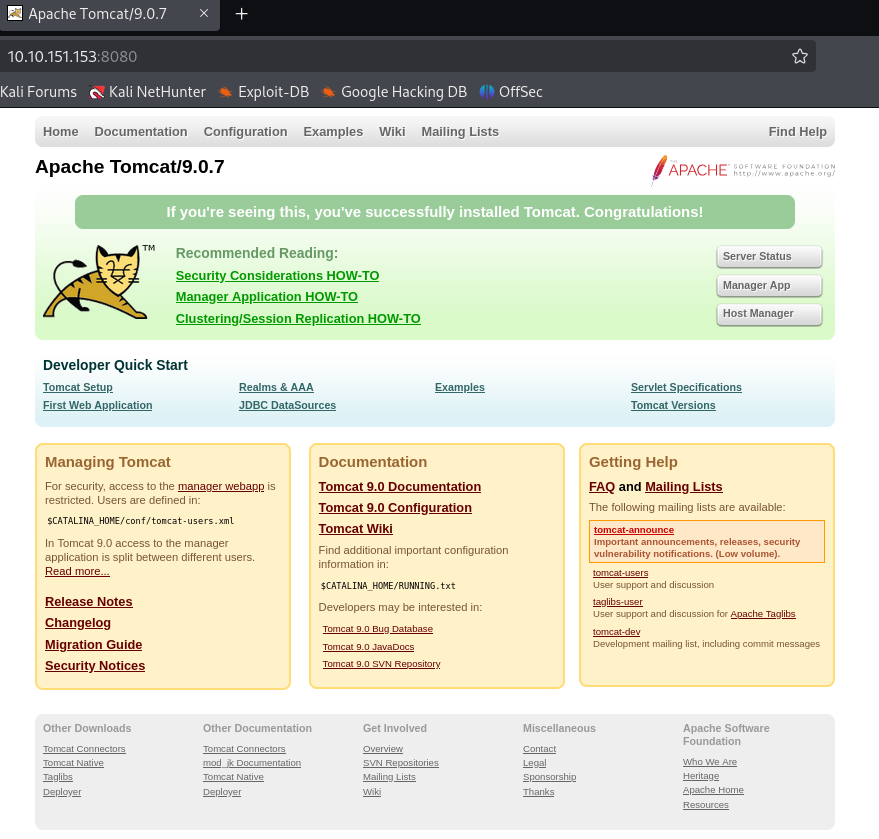Open Tomcat 9.0 Documentation link
The width and height of the screenshot is (879, 839).
(x=400, y=487)
